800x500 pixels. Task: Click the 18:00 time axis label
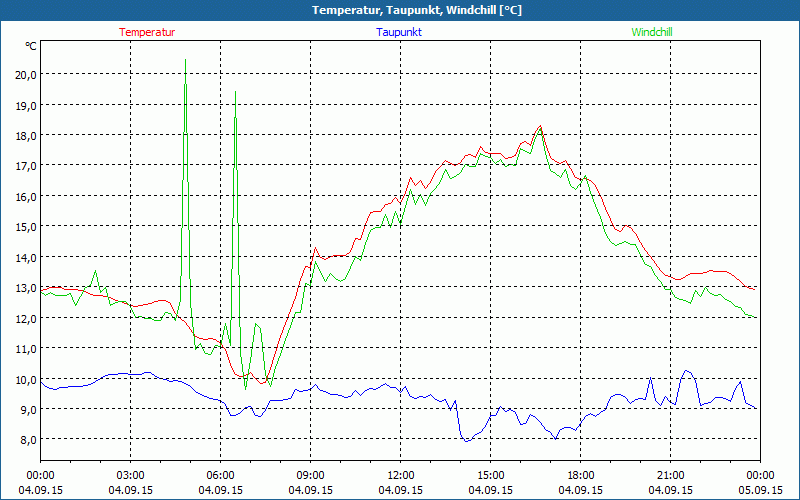pyautogui.click(x=580, y=474)
